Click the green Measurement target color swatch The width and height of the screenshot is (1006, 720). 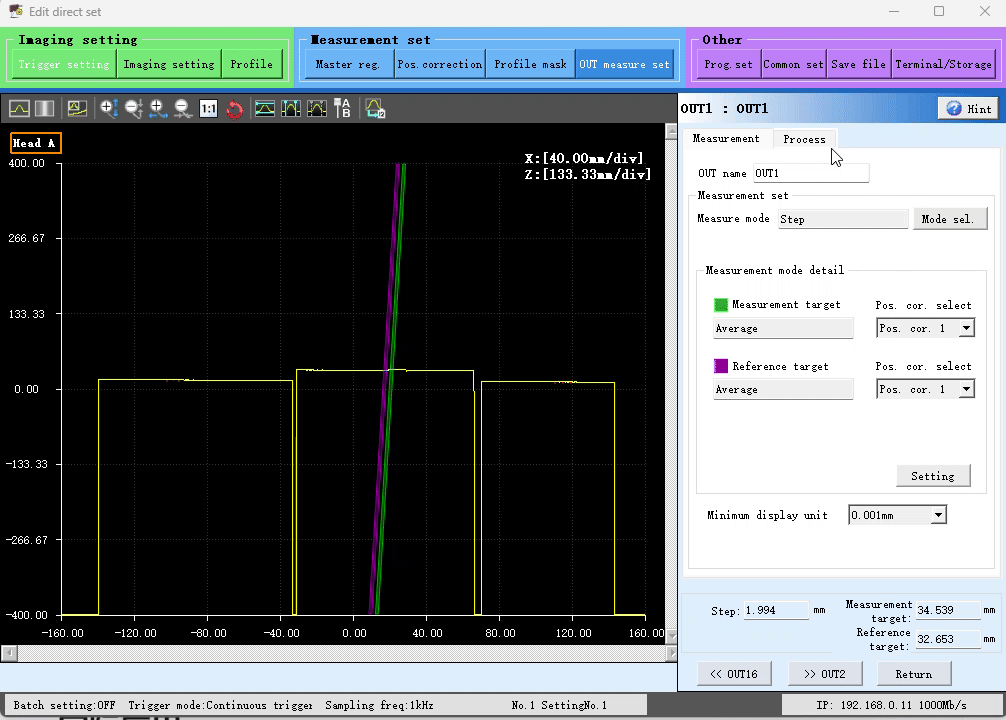tap(721, 304)
